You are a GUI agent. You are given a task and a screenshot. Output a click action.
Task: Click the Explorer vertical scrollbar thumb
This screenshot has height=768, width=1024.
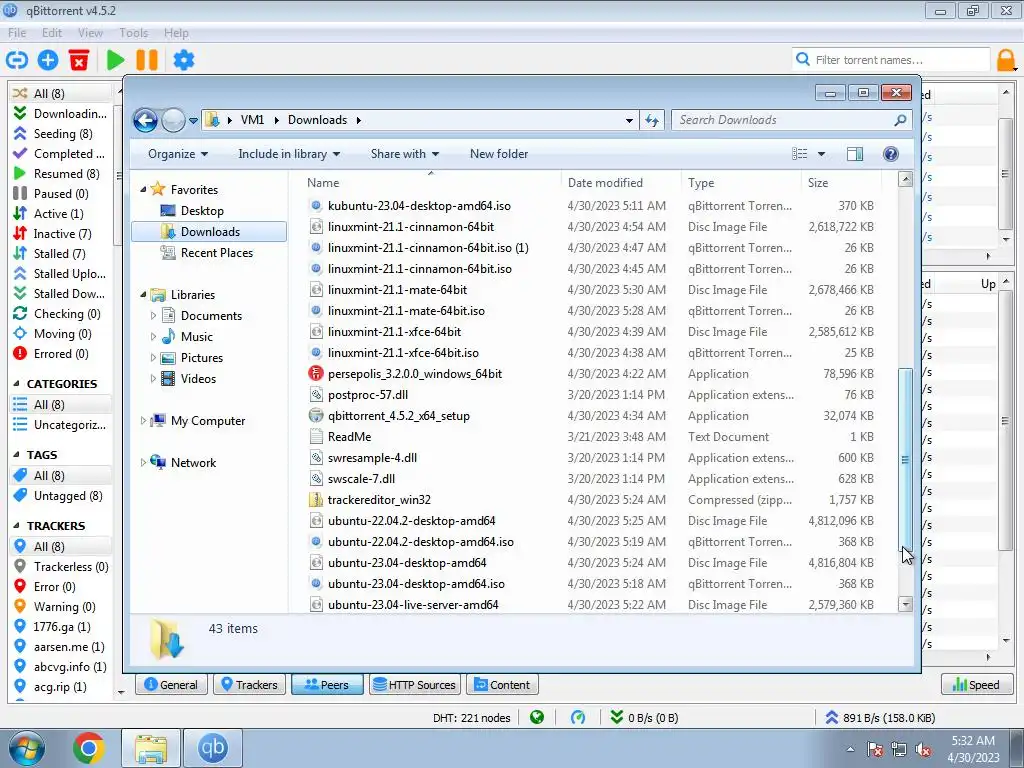coord(905,459)
